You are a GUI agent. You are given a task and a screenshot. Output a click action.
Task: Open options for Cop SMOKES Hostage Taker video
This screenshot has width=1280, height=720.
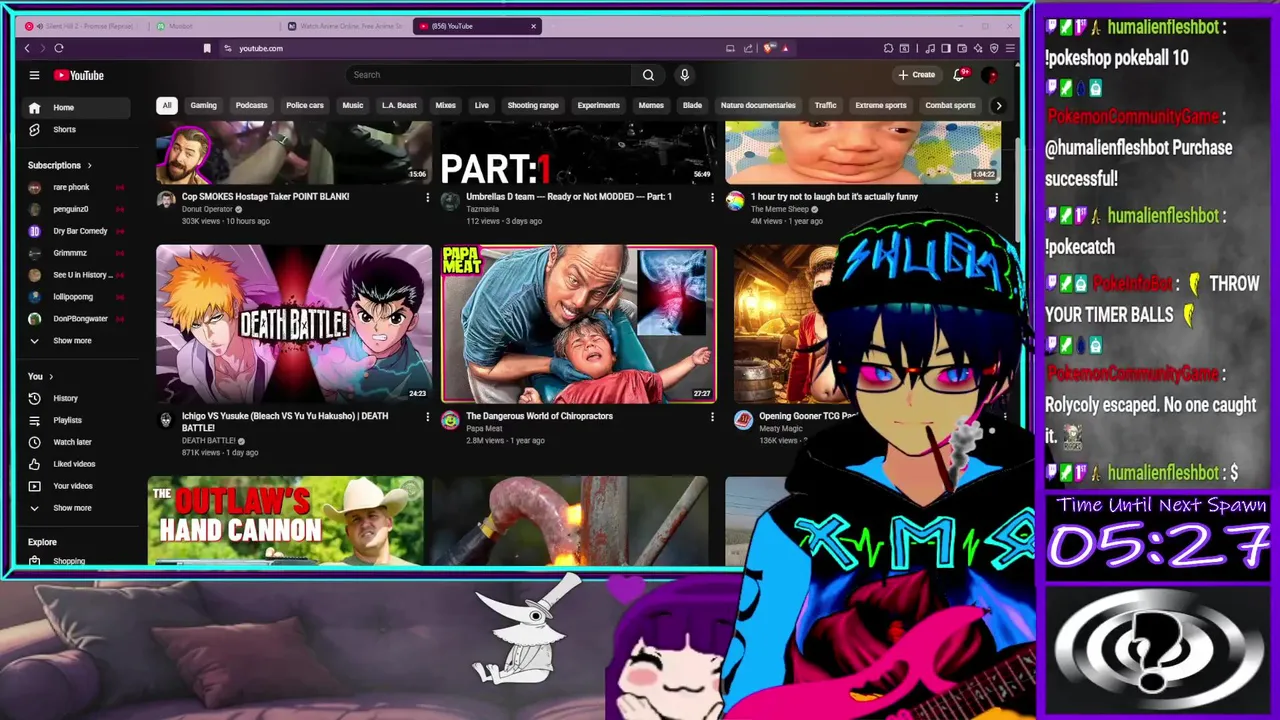click(427, 198)
